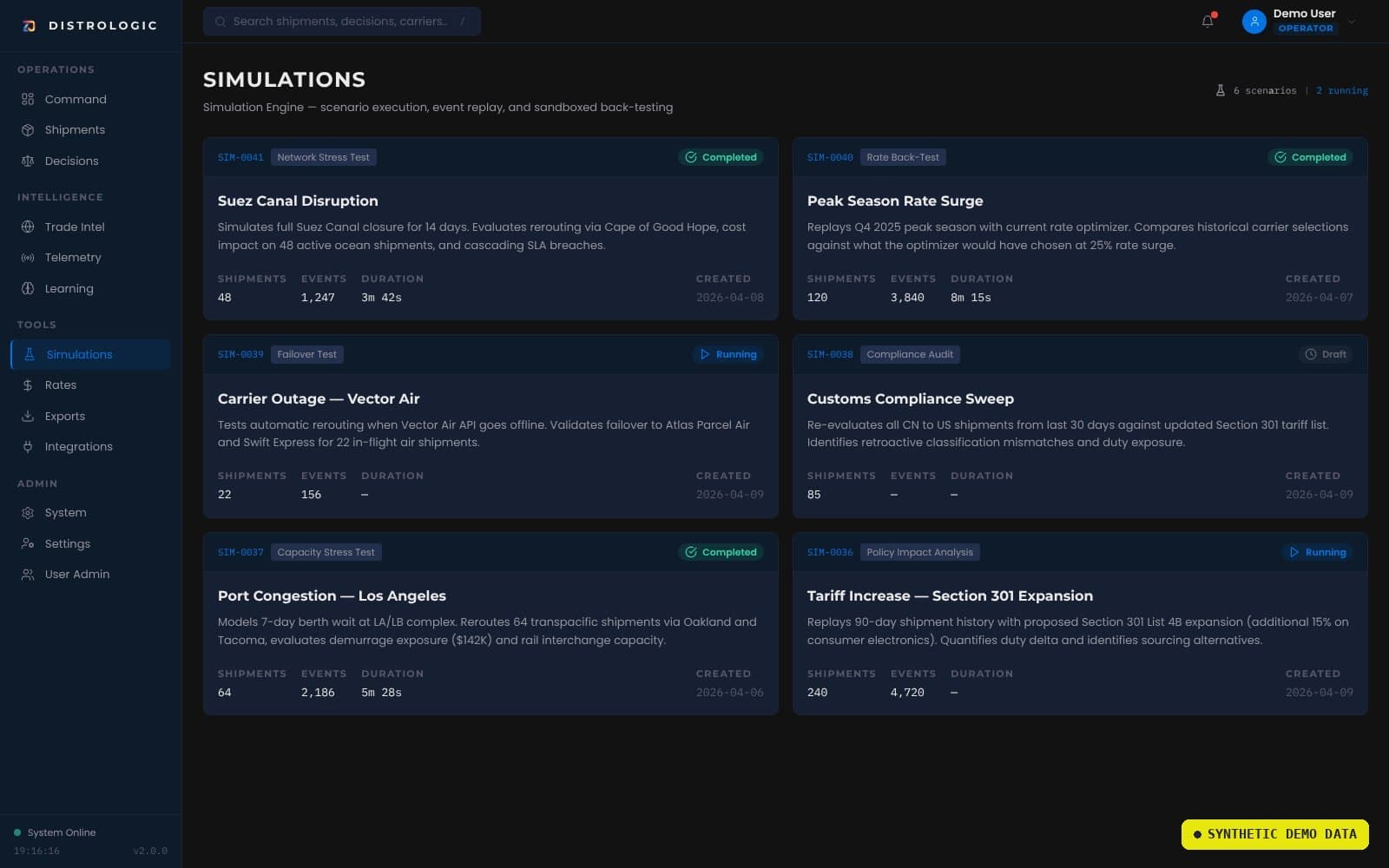The height and width of the screenshot is (868, 1389).
Task: Click the Trade Intel globe icon
Action: (28, 227)
